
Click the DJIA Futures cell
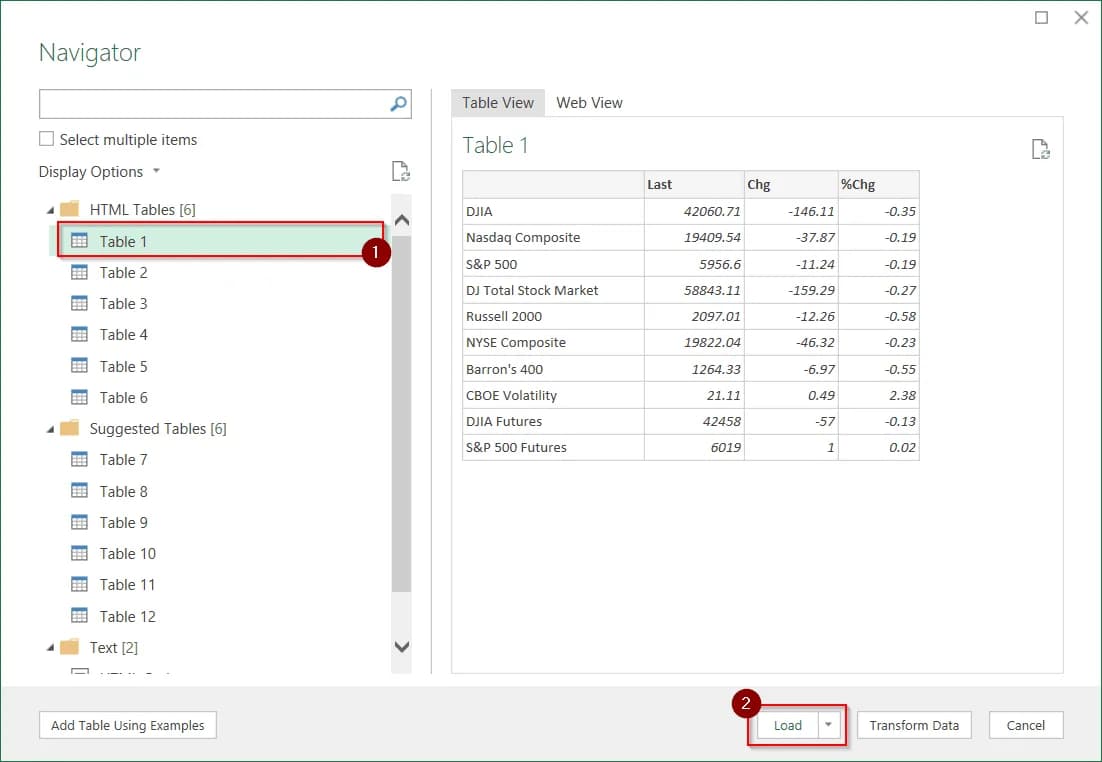(x=553, y=421)
